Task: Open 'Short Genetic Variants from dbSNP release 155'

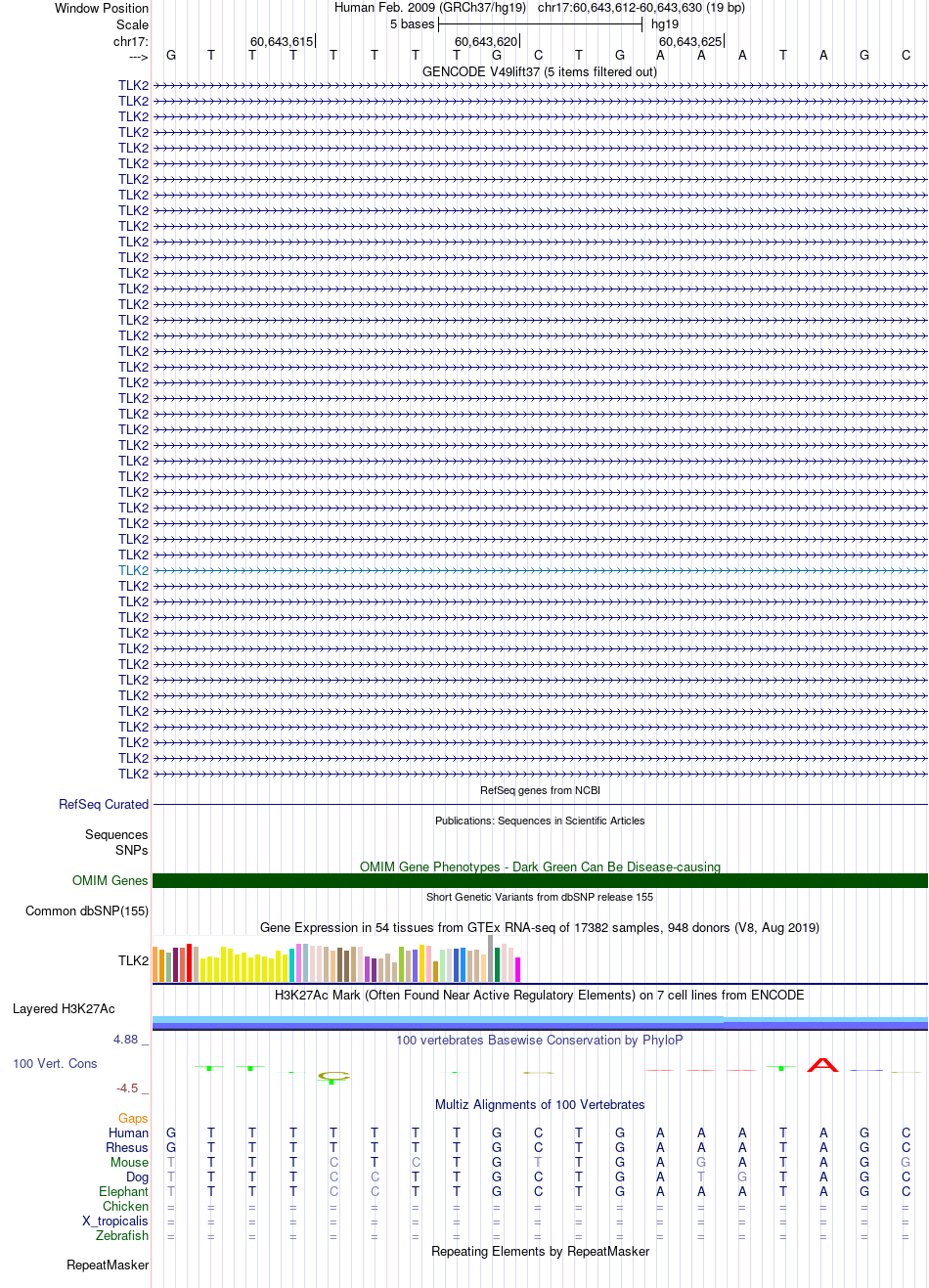Action: coord(540,897)
